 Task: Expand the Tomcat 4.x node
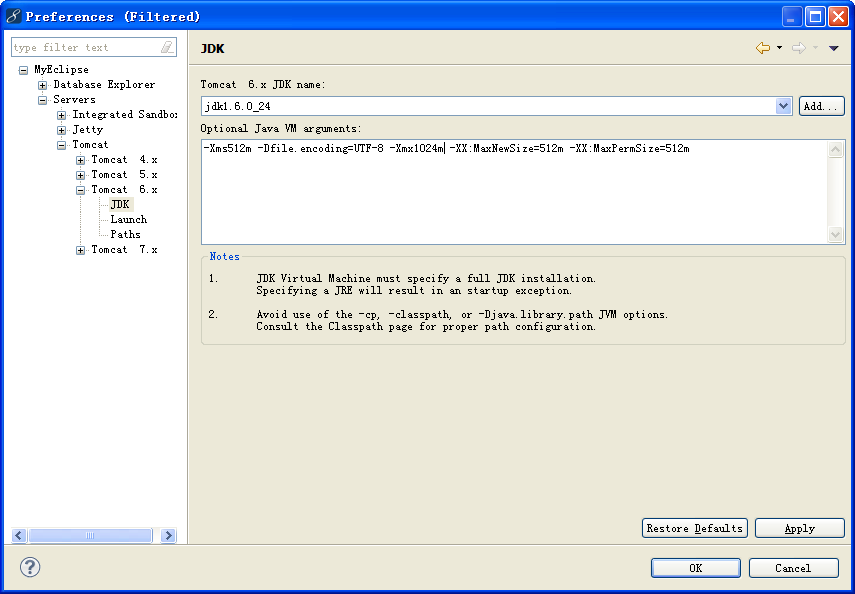tap(81, 160)
